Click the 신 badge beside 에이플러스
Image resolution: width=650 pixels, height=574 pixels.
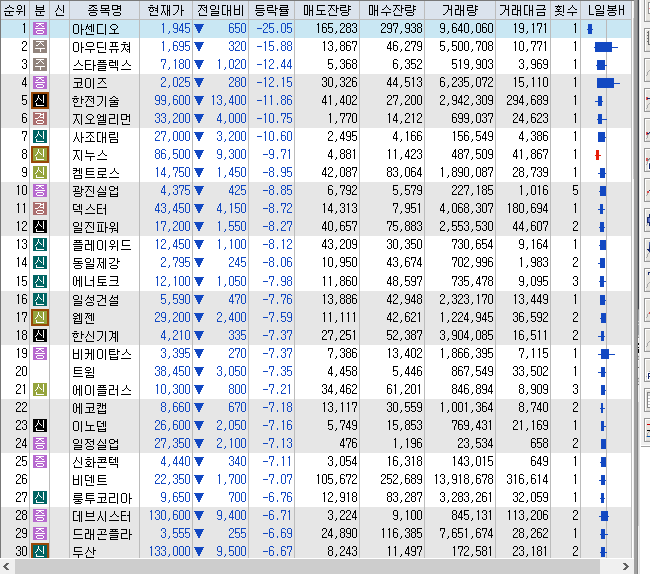(x=40, y=390)
